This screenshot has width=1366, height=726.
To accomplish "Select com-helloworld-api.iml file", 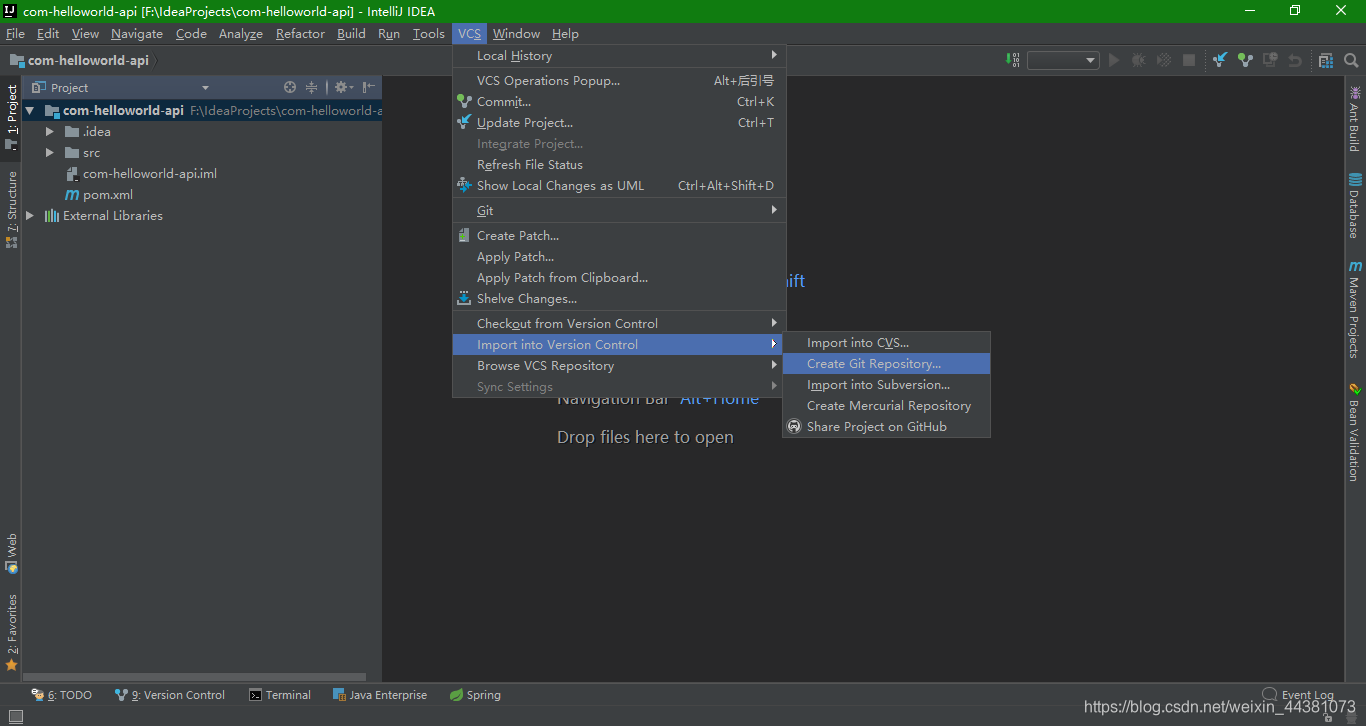I will tap(149, 174).
